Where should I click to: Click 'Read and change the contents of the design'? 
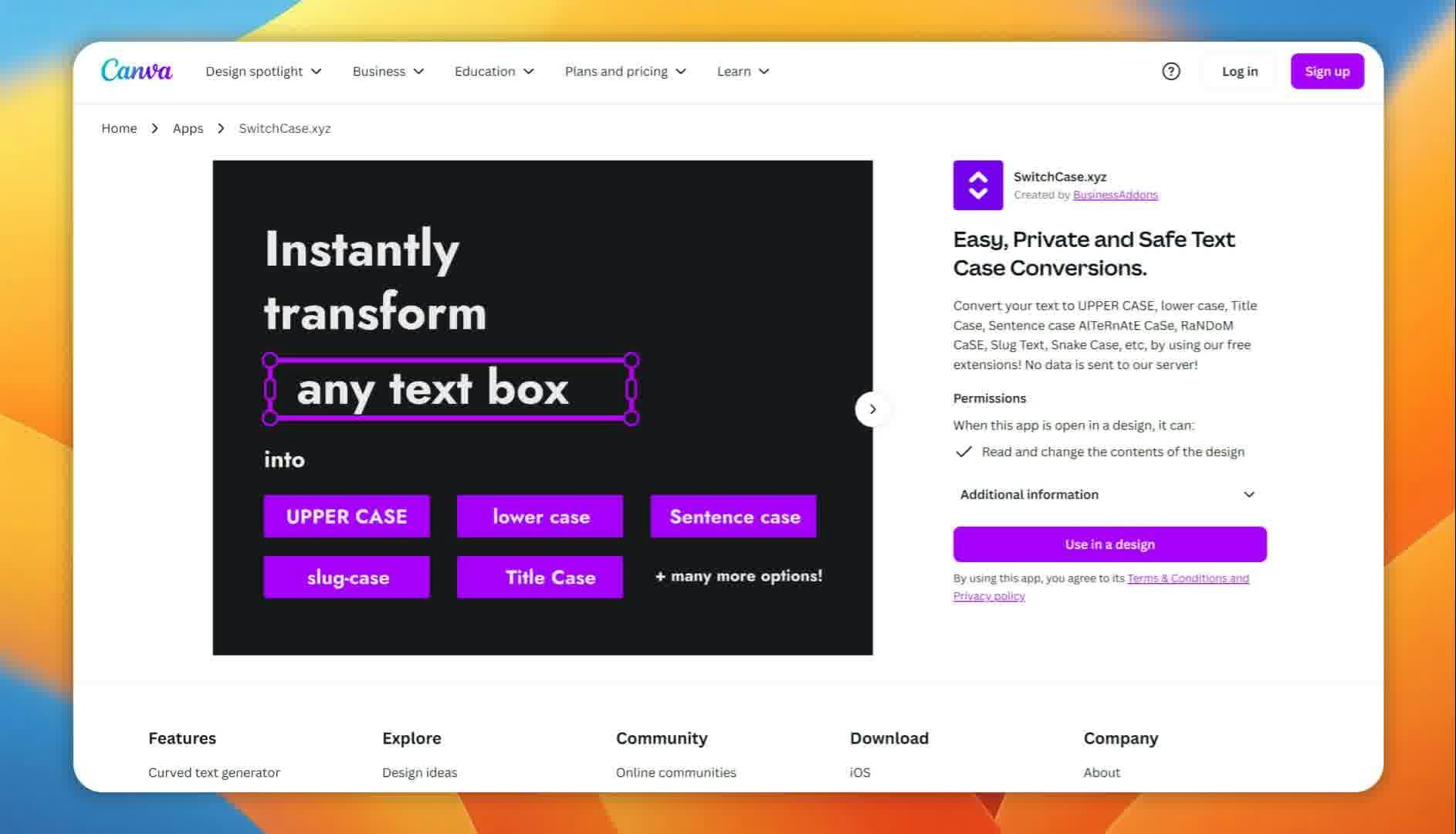1112,452
